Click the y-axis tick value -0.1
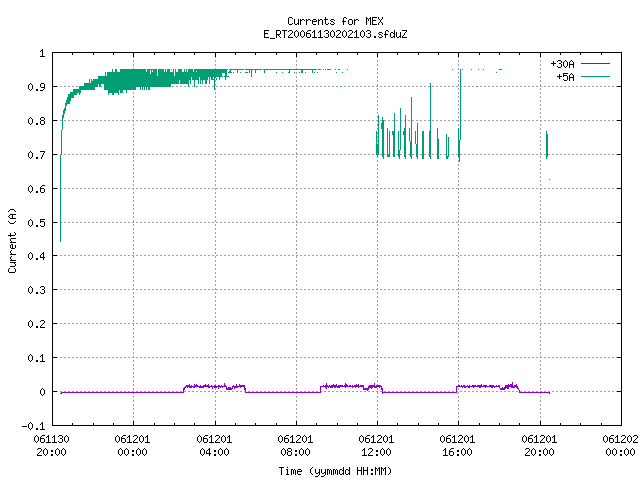Image resolution: width=640 pixels, height=480 pixels. [33, 426]
